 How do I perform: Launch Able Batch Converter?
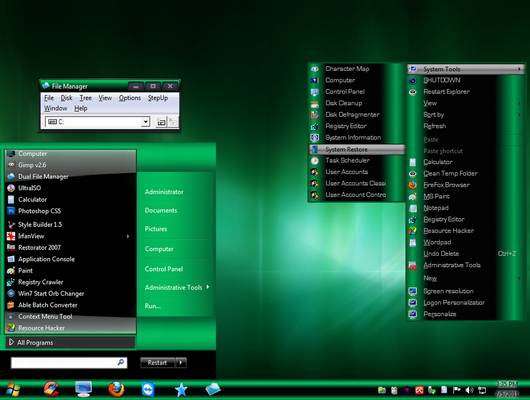[70, 305]
